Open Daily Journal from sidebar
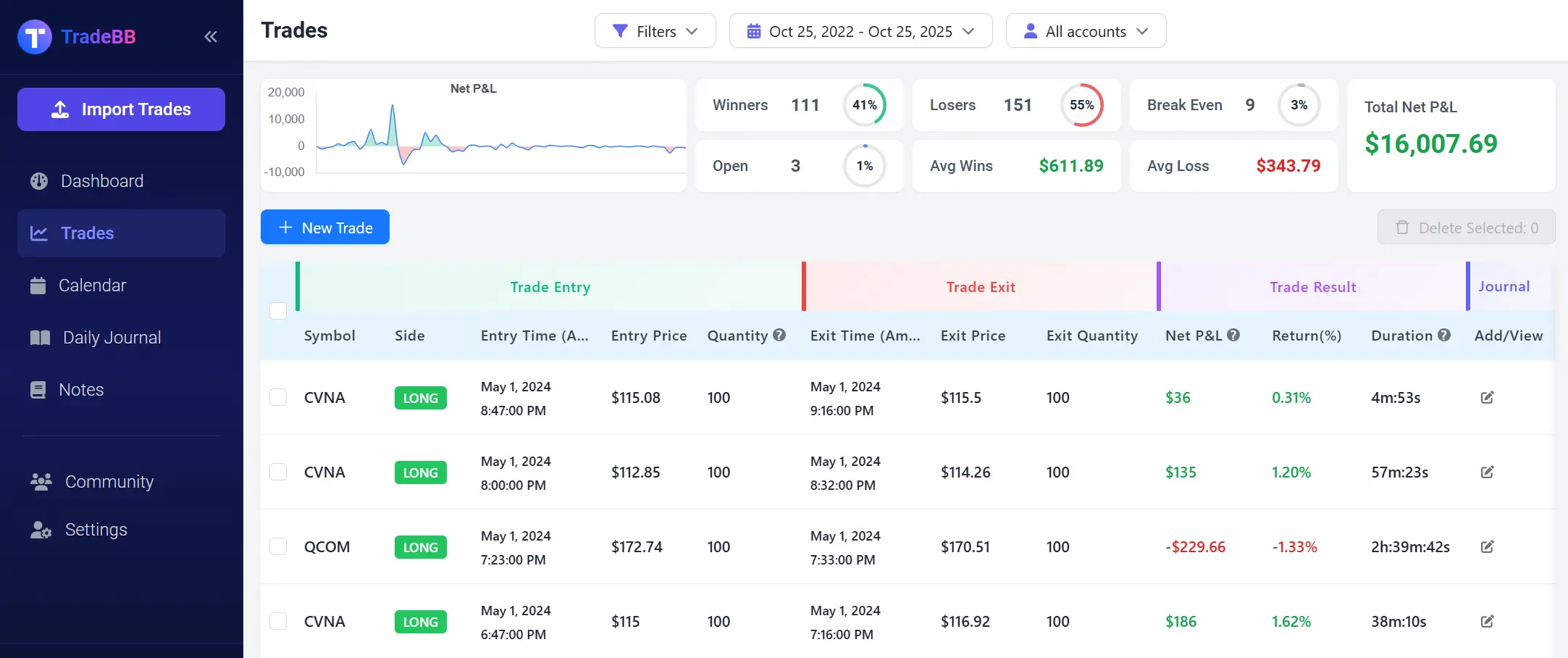This screenshot has width=1568, height=658. pyautogui.click(x=112, y=338)
